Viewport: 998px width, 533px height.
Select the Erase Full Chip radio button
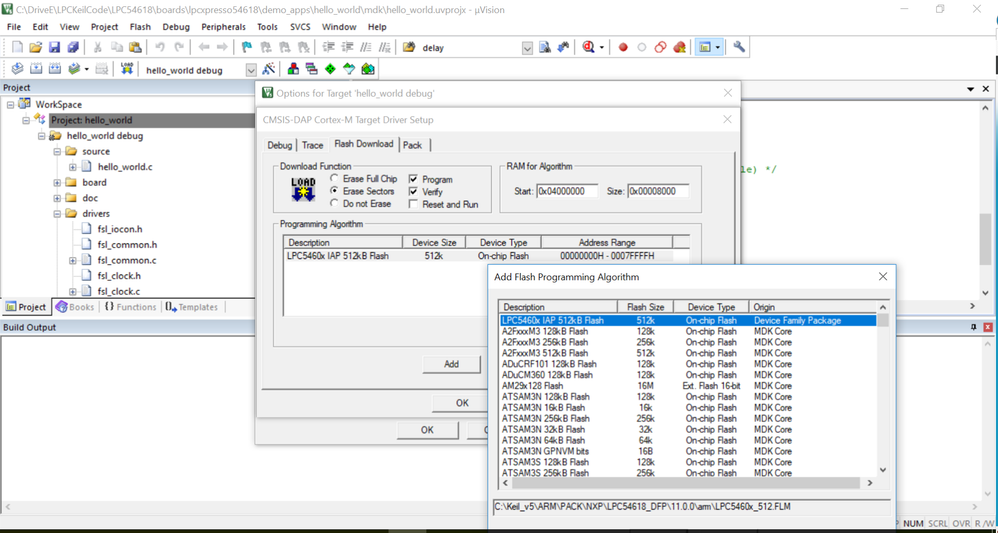pyautogui.click(x=334, y=179)
